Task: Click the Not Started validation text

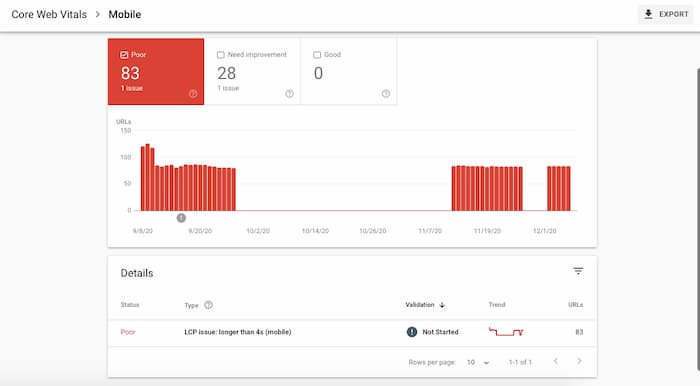Action: (440, 332)
